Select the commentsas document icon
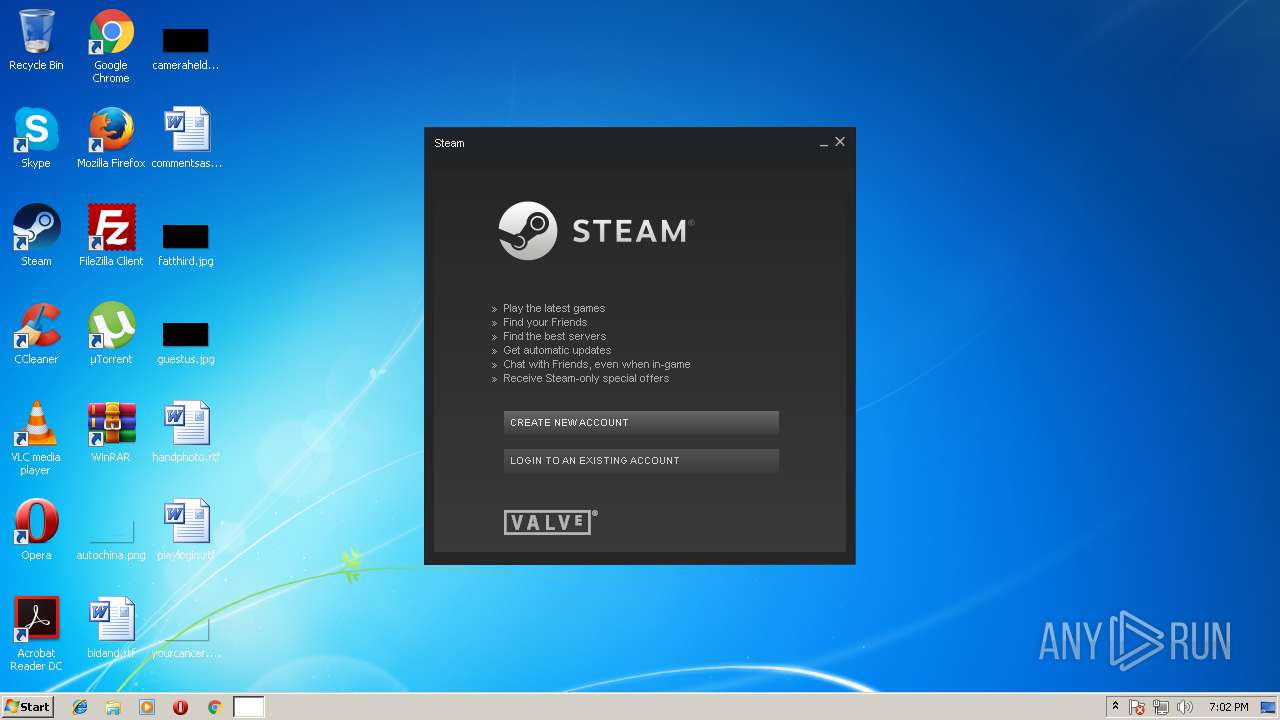The width and height of the screenshot is (1280, 720). (x=186, y=138)
